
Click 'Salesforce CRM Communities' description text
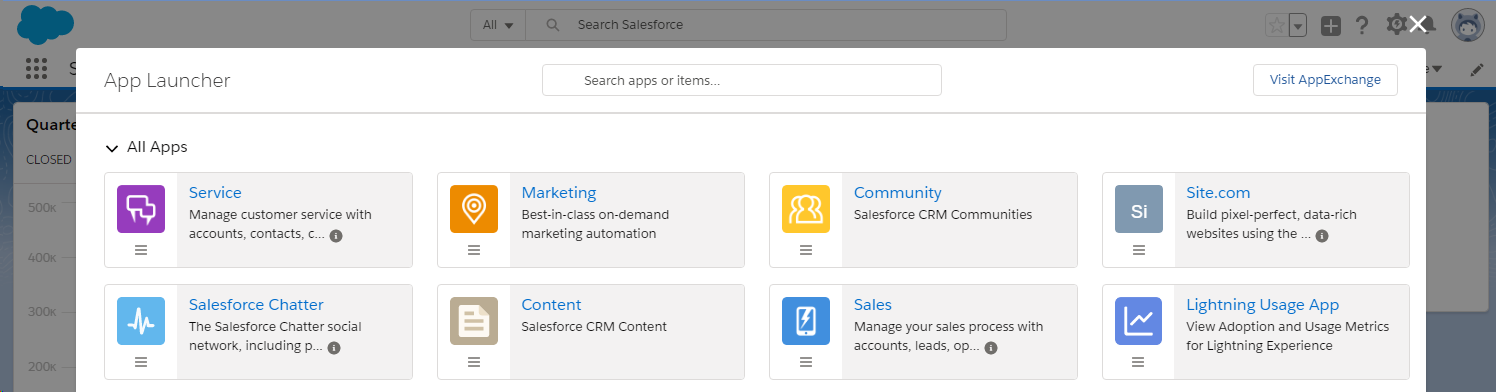[x=943, y=214]
